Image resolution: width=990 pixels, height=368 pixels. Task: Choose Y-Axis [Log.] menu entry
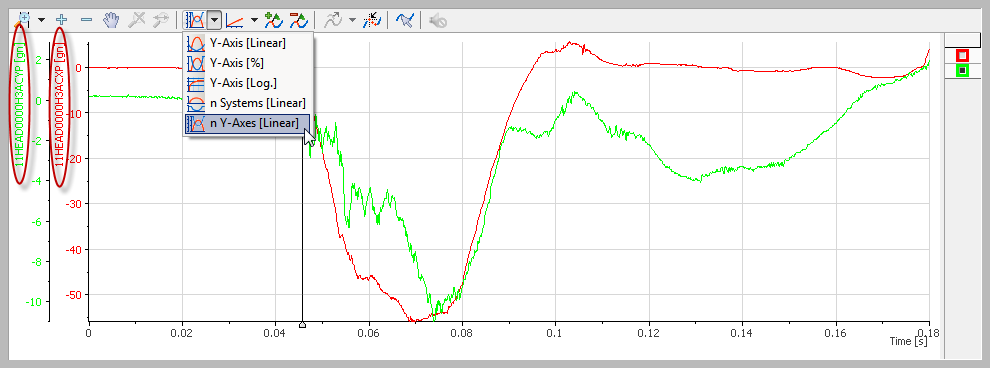click(x=248, y=83)
